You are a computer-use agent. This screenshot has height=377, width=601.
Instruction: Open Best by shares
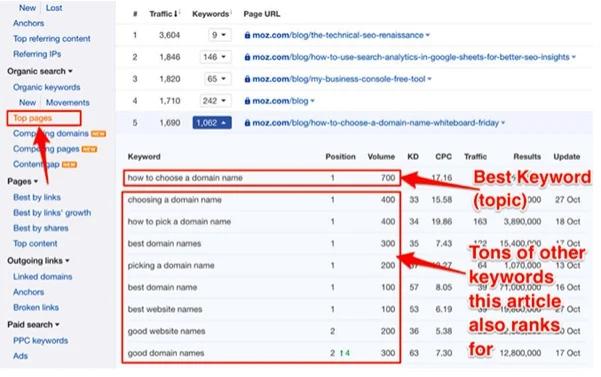41,228
